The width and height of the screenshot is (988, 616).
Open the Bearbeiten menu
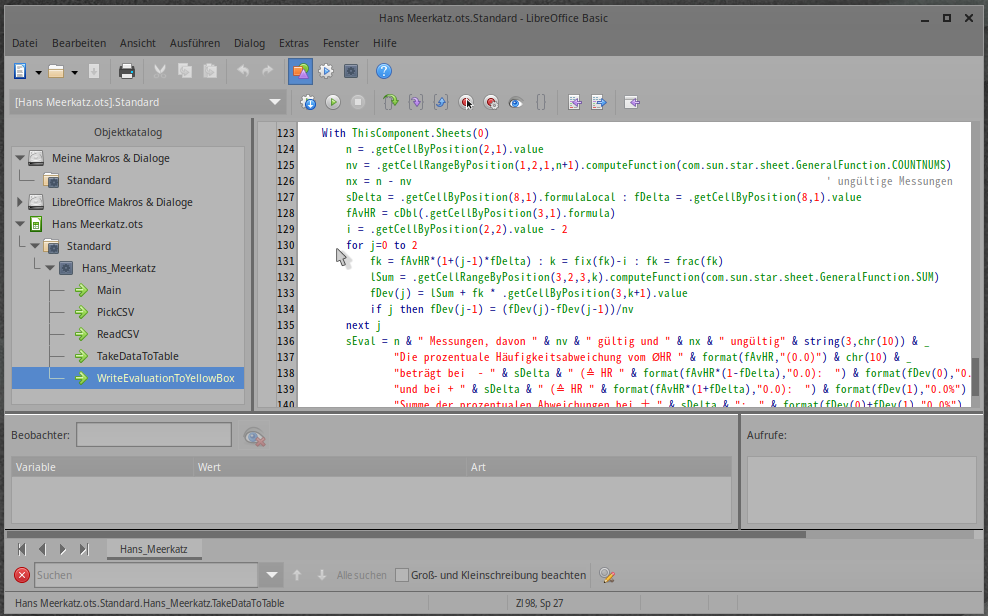[79, 43]
